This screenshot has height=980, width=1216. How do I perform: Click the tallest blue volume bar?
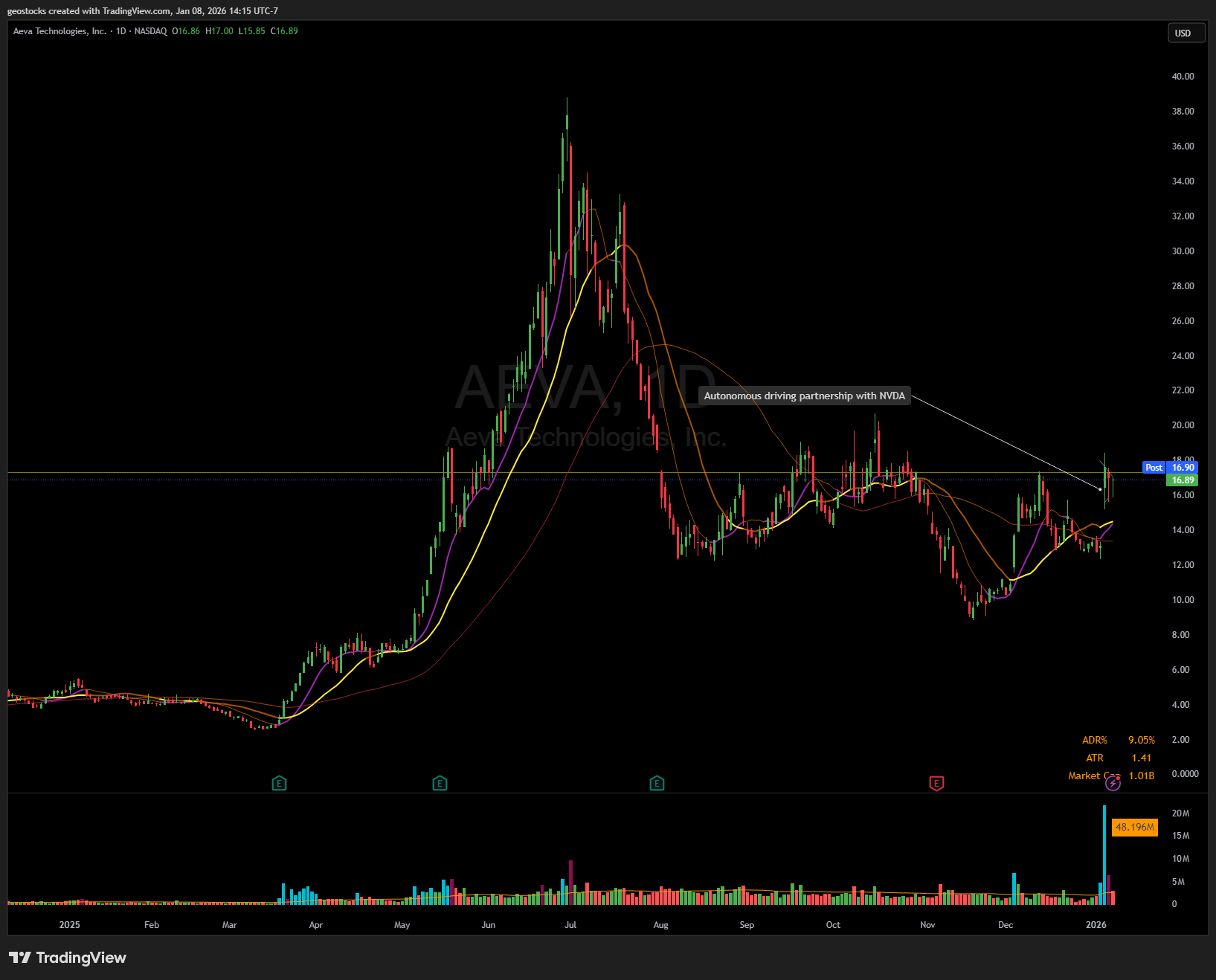click(x=1104, y=855)
